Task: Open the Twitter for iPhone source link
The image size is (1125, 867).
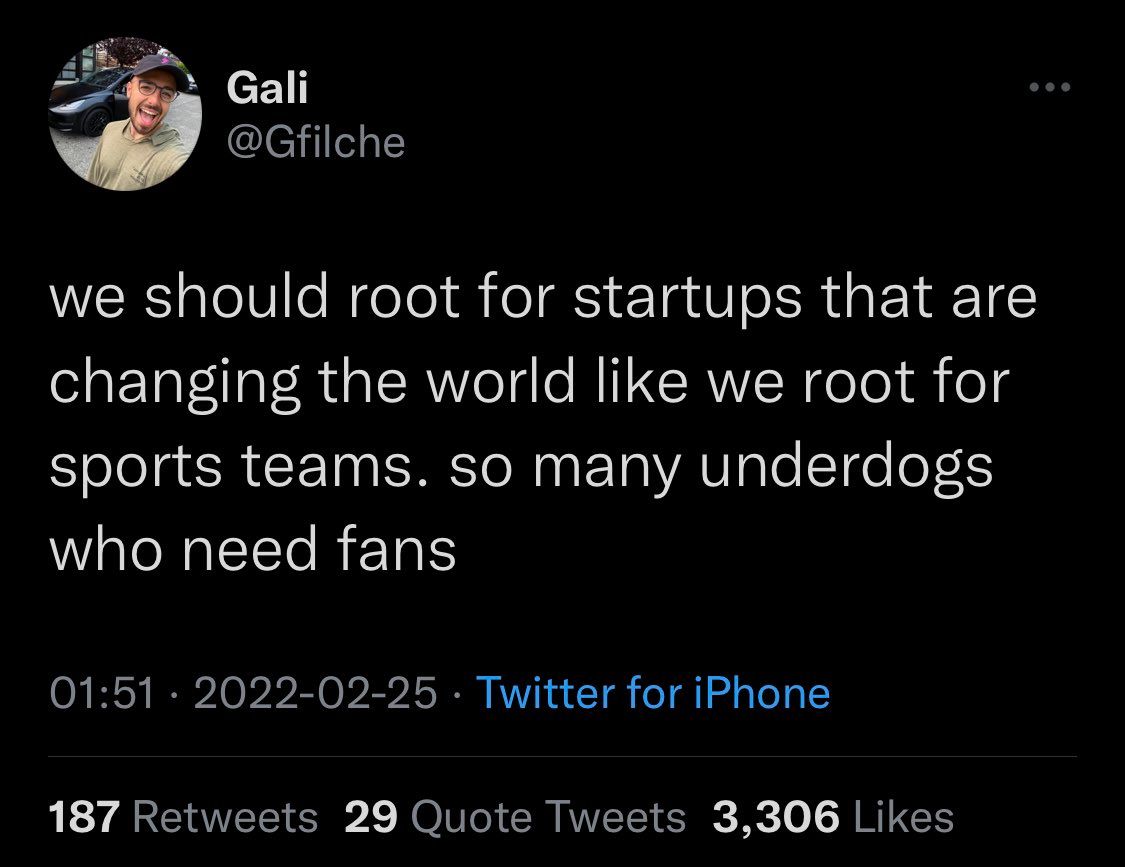Action: tap(652, 693)
